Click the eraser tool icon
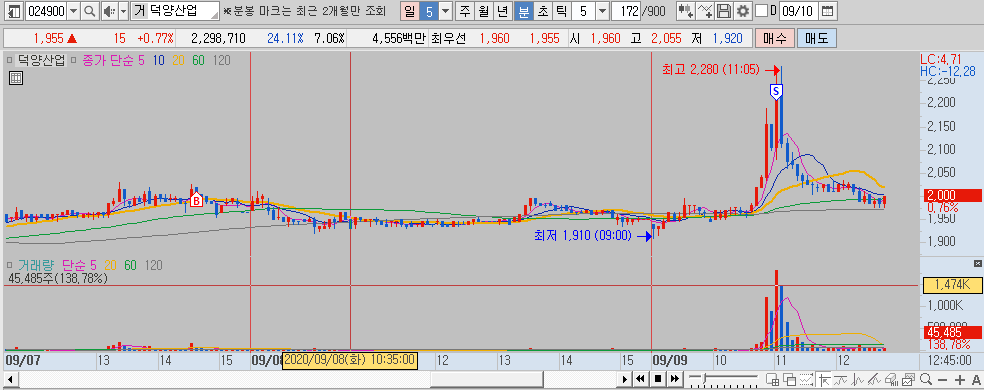The width and height of the screenshot is (984, 390). (892, 379)
